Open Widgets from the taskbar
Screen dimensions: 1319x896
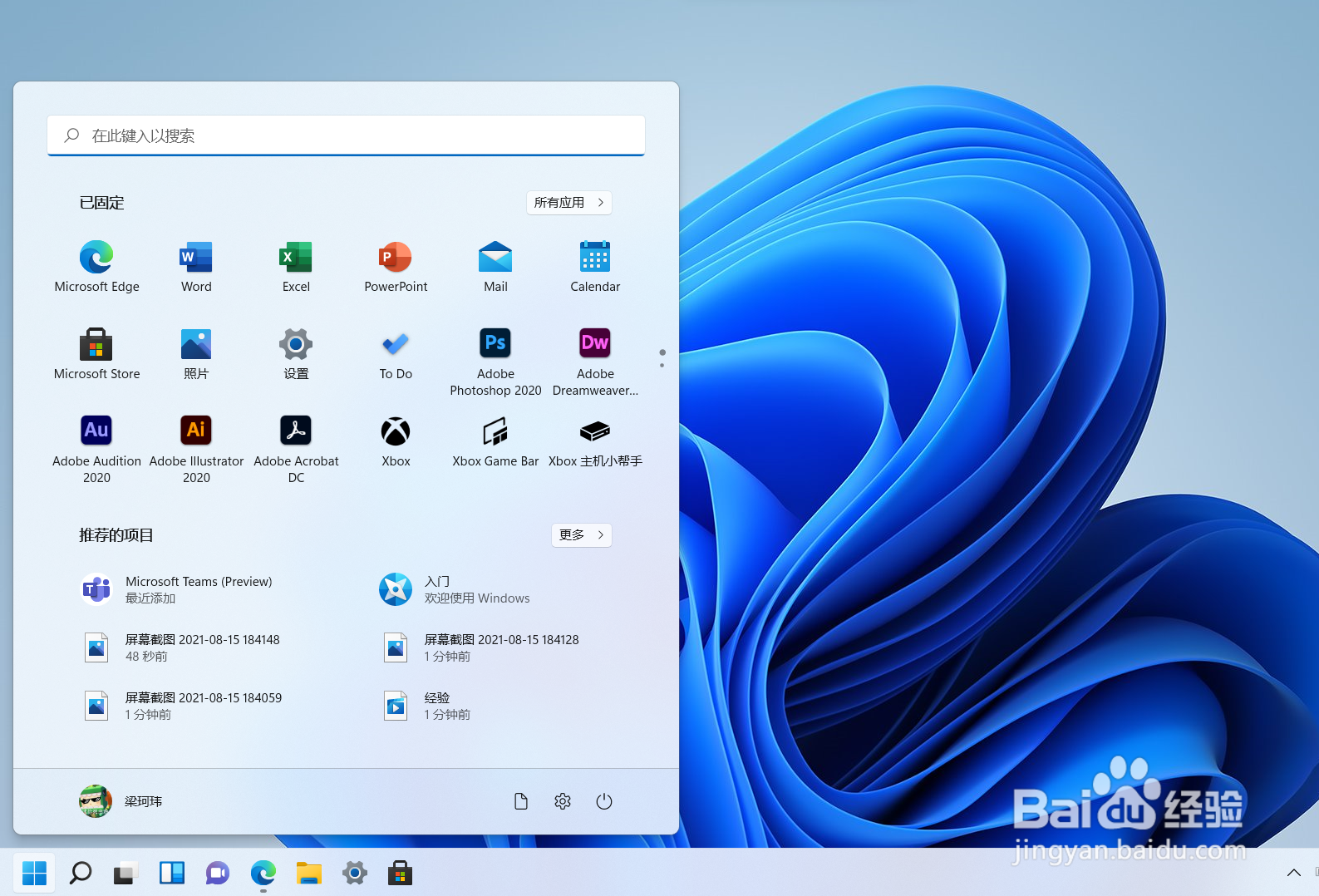pyautogui.click(x=171, y=873)
